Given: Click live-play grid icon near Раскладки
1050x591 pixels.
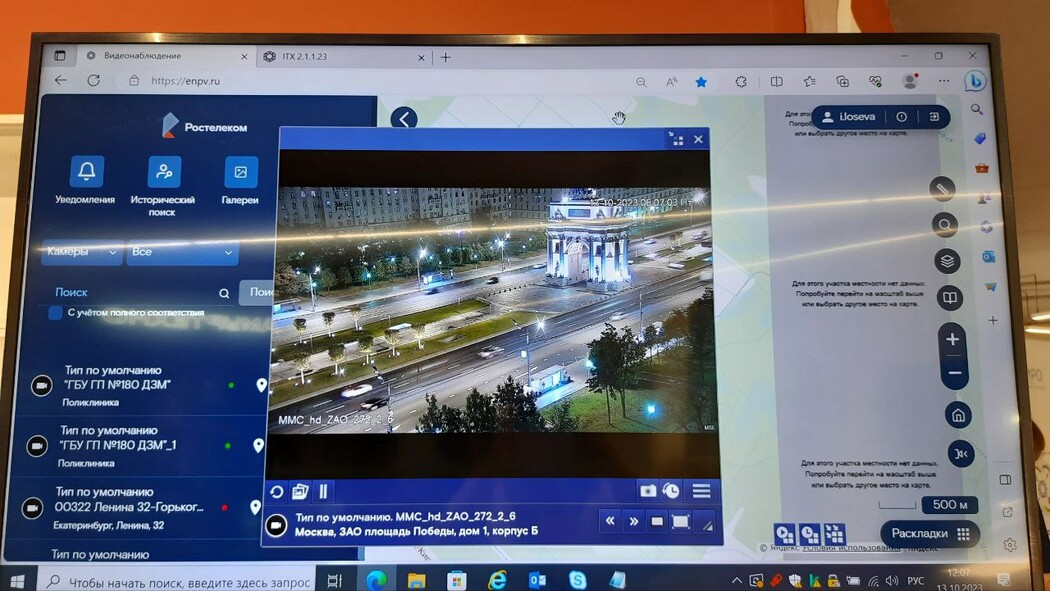Looking at the screenshot, I should click(784, 534).
